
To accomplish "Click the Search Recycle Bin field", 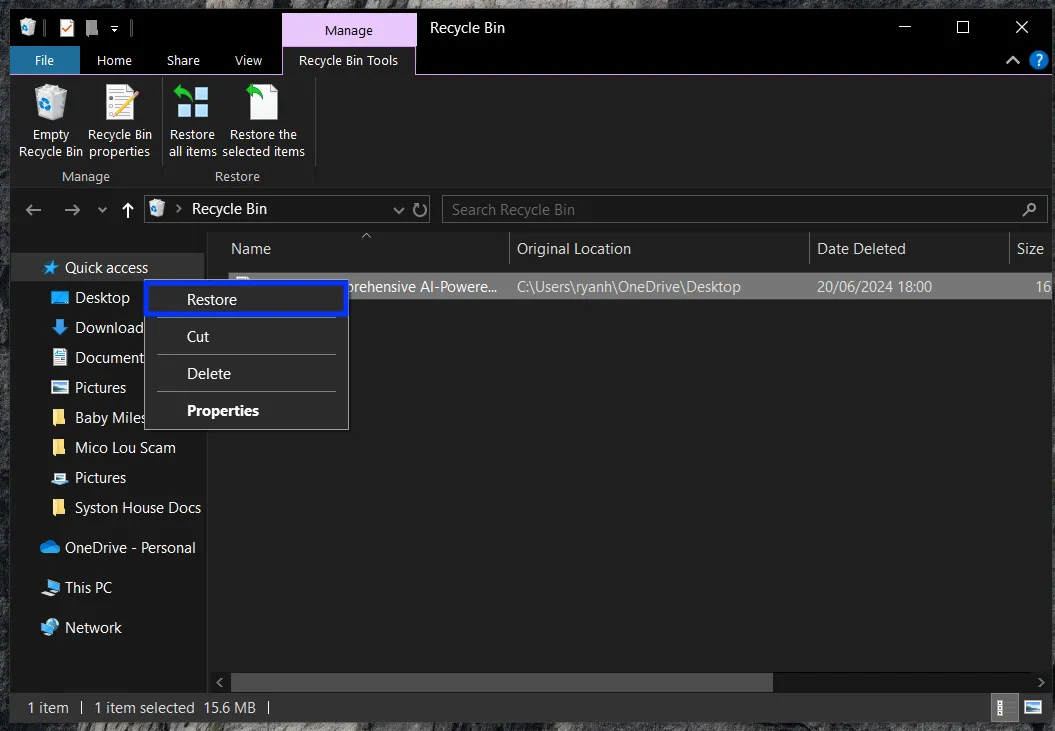I will [x=730, y=210].
